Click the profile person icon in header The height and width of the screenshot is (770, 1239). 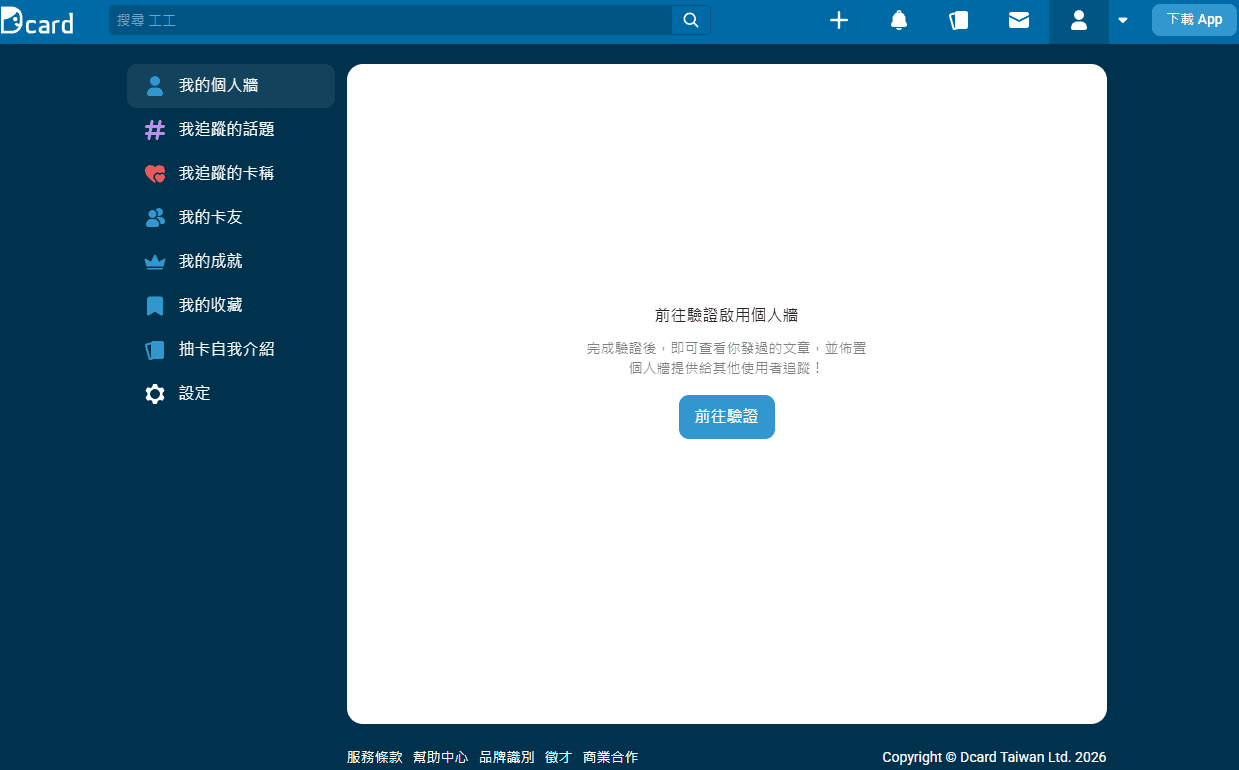[1078, 20]
